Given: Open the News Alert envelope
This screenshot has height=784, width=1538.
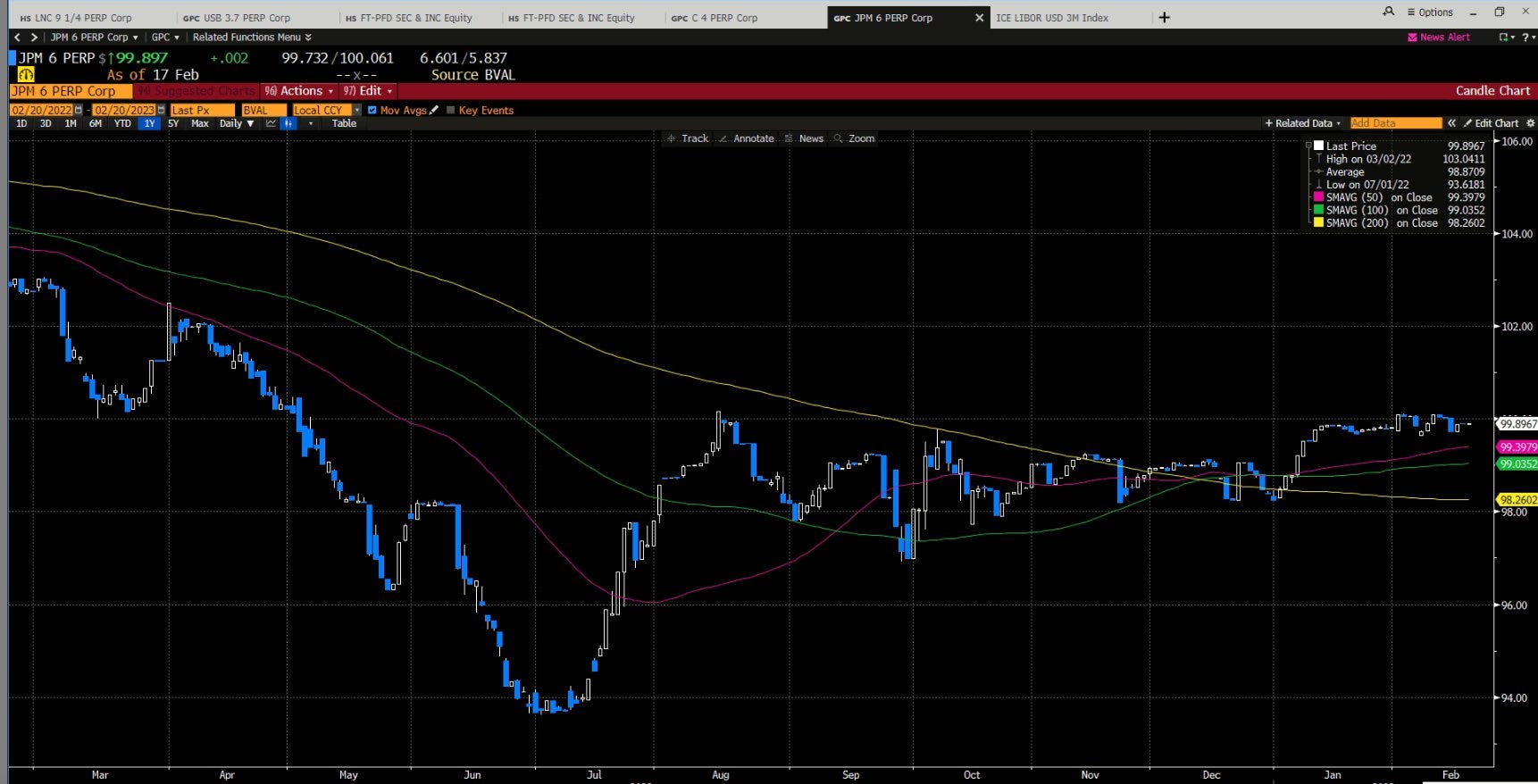Looking at the screenshot, I should [x=1439, y=38].
